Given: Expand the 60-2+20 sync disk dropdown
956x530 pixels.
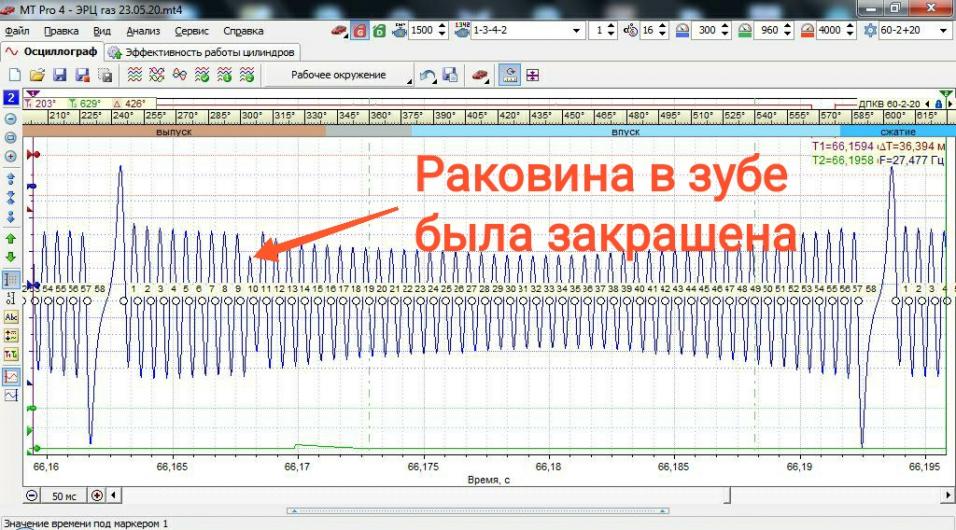Looking at the screenshot, I should tap(940, 31).
